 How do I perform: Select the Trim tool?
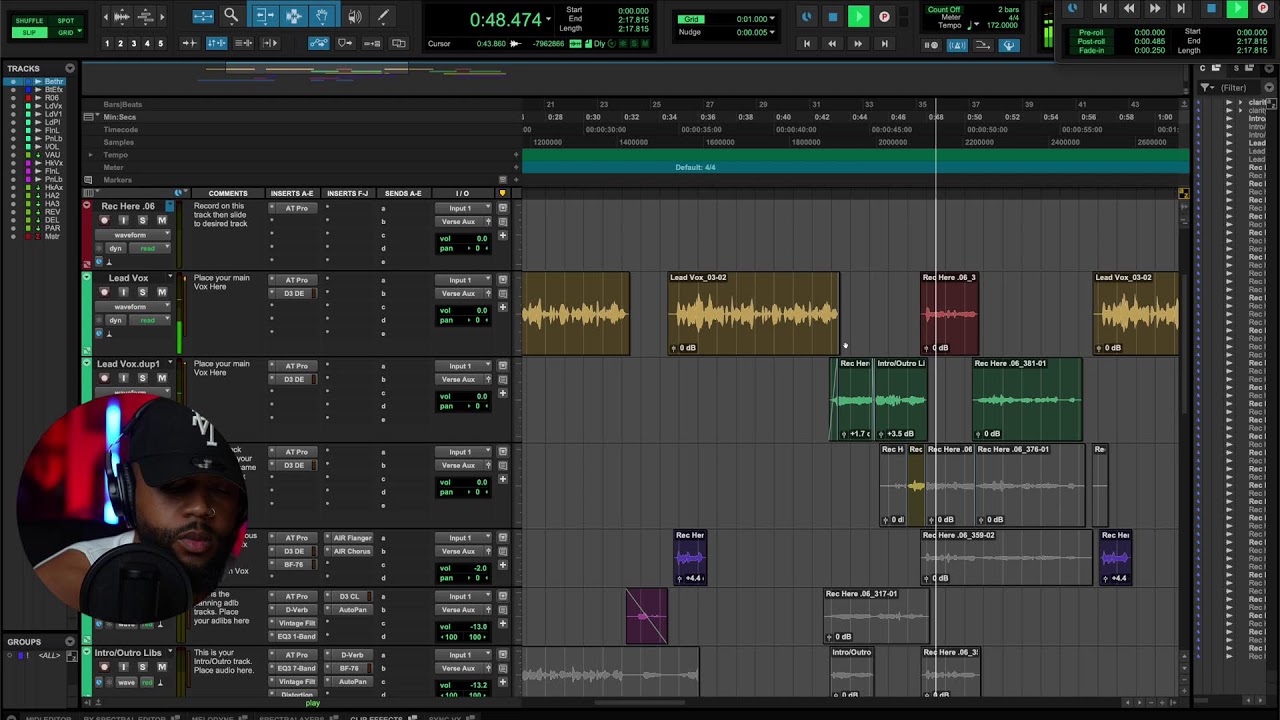[264, 16]
